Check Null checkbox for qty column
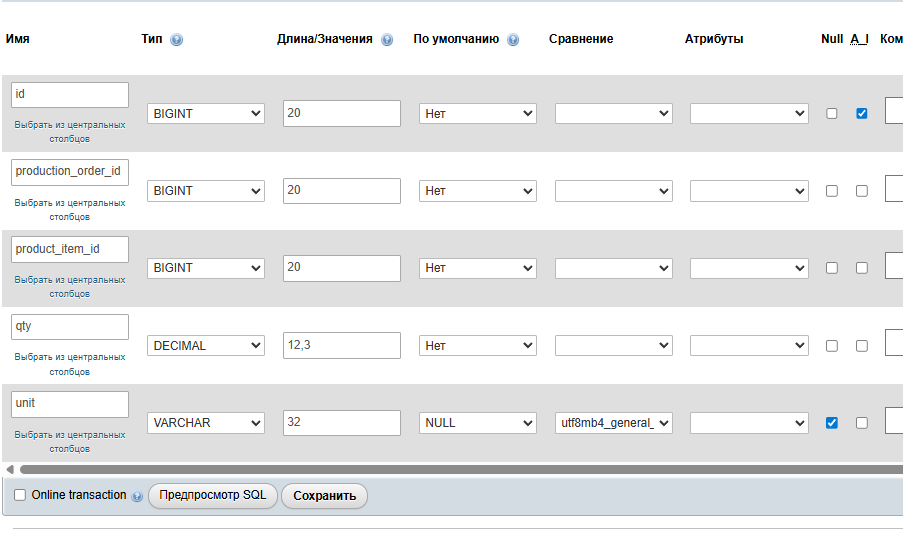The width and height of the screenshot is (903, 546). (831, 346)
